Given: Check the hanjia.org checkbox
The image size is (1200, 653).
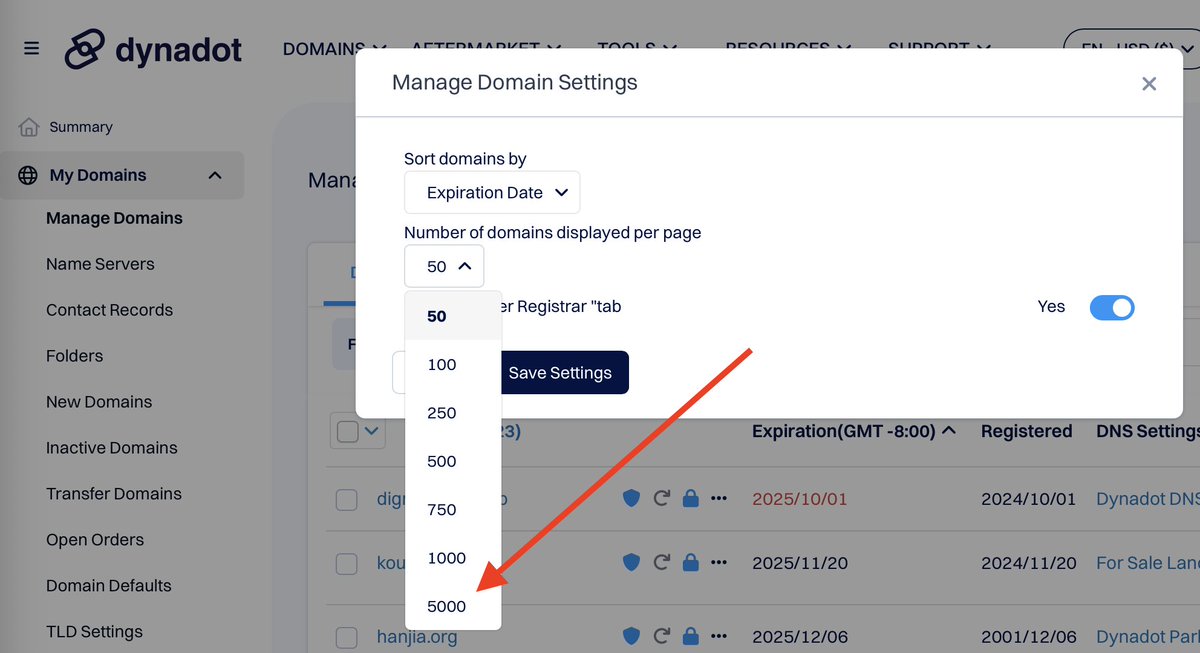Looking at the screenshot, I should pyautogui.click(x=346, y=637).
